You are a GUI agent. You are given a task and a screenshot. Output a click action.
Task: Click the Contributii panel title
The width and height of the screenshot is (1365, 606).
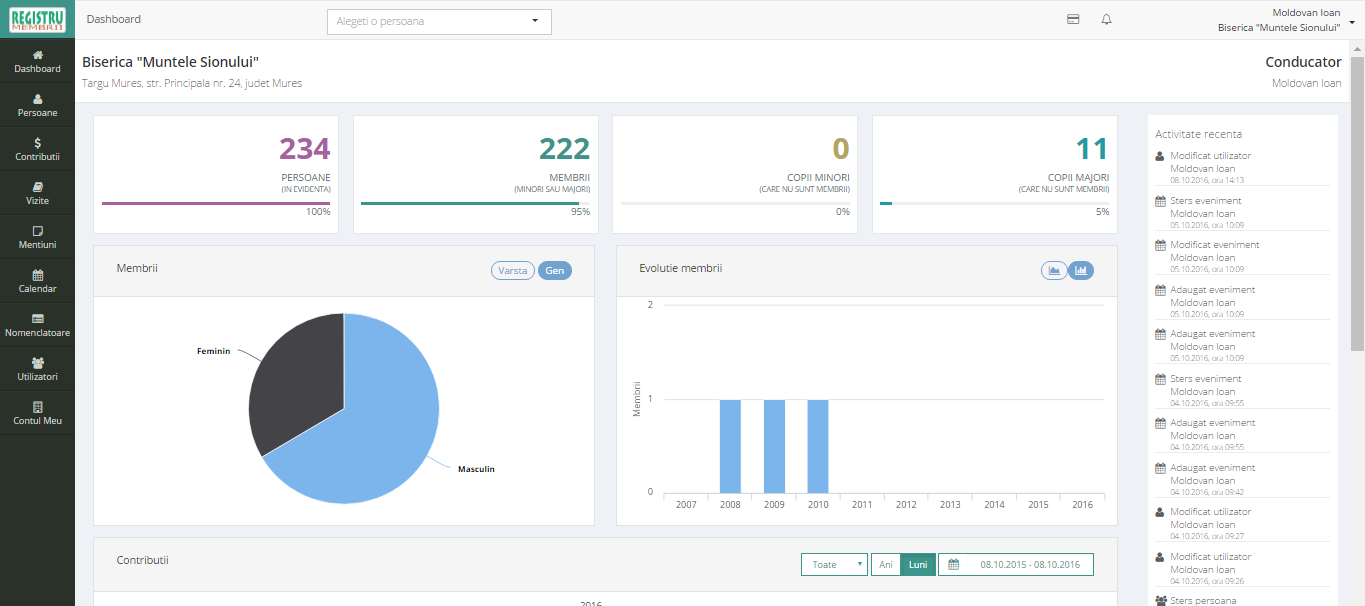pyautogui.click(x=142, y=560)
